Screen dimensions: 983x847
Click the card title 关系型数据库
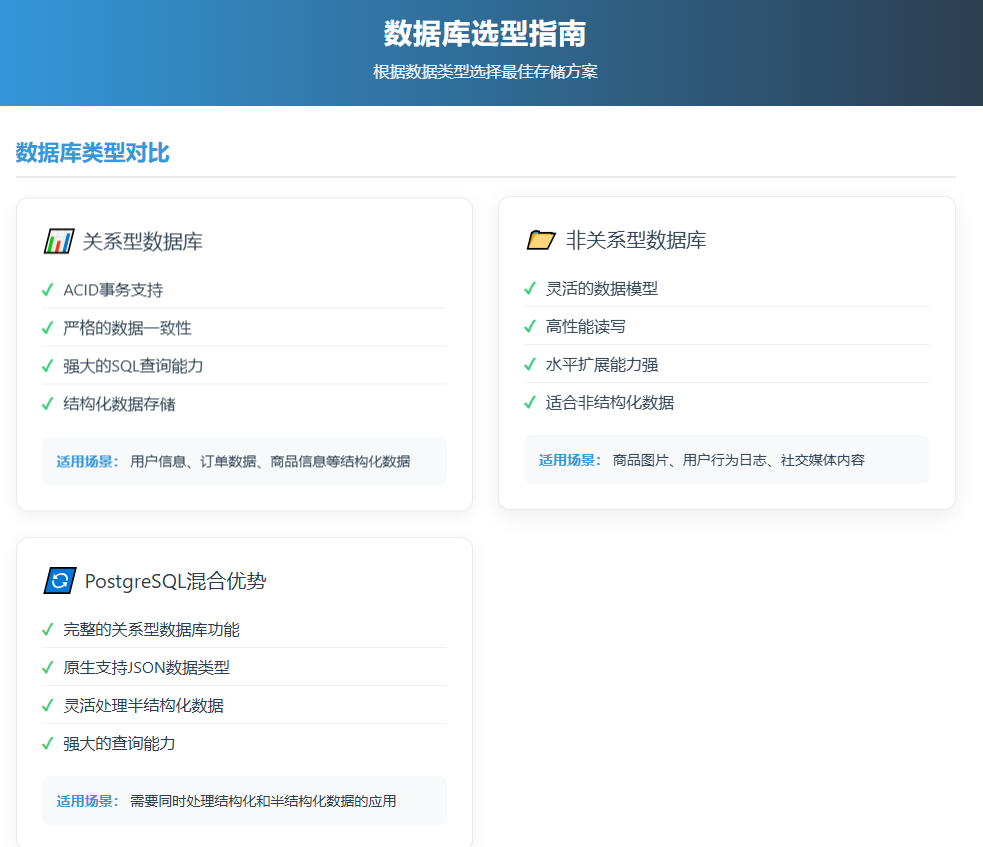tap(142, 241)
